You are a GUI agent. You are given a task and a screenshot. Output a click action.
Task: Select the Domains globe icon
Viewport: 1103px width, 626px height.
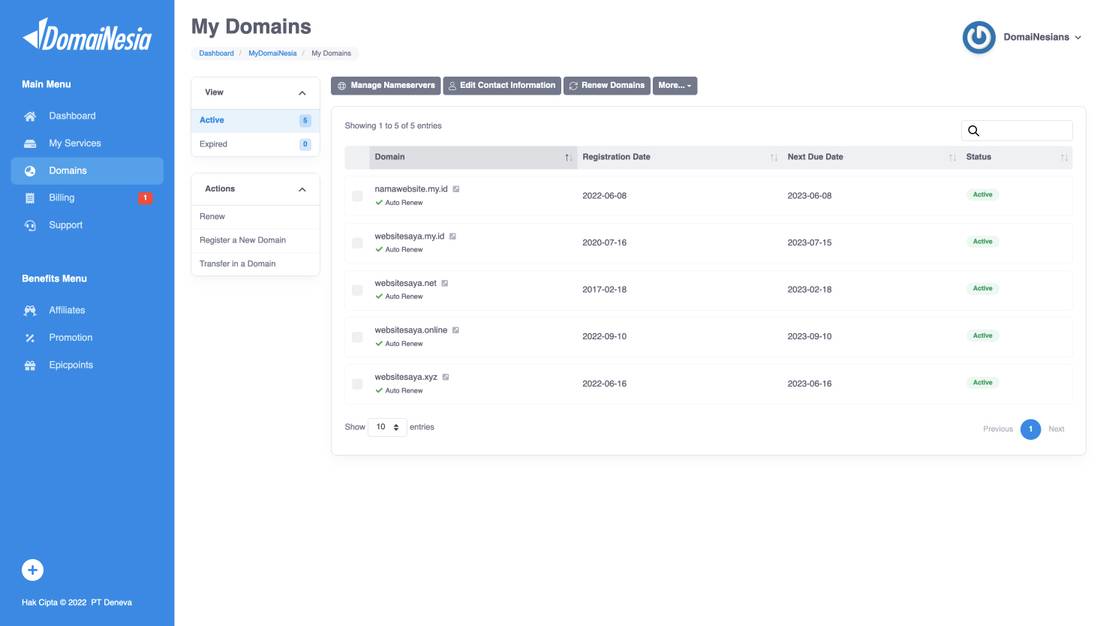click(31, 169)
